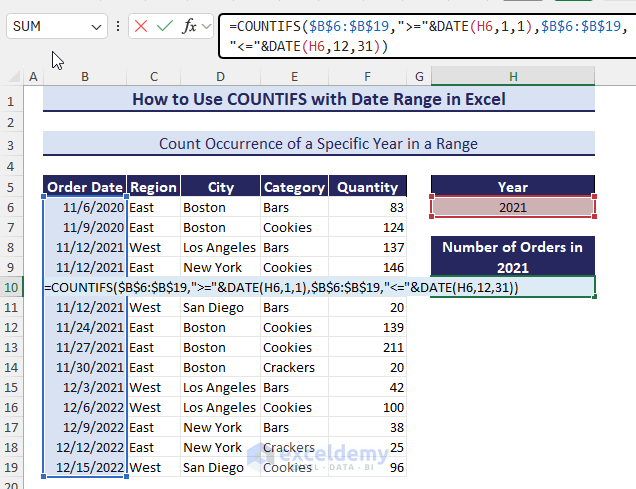Click the quantity cell showing 211

click(369, 347)
